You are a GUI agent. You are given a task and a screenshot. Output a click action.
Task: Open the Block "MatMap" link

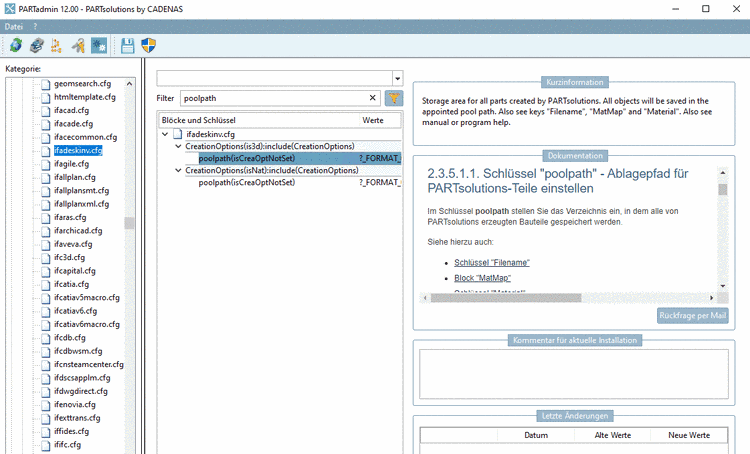(x=482, y=278)
